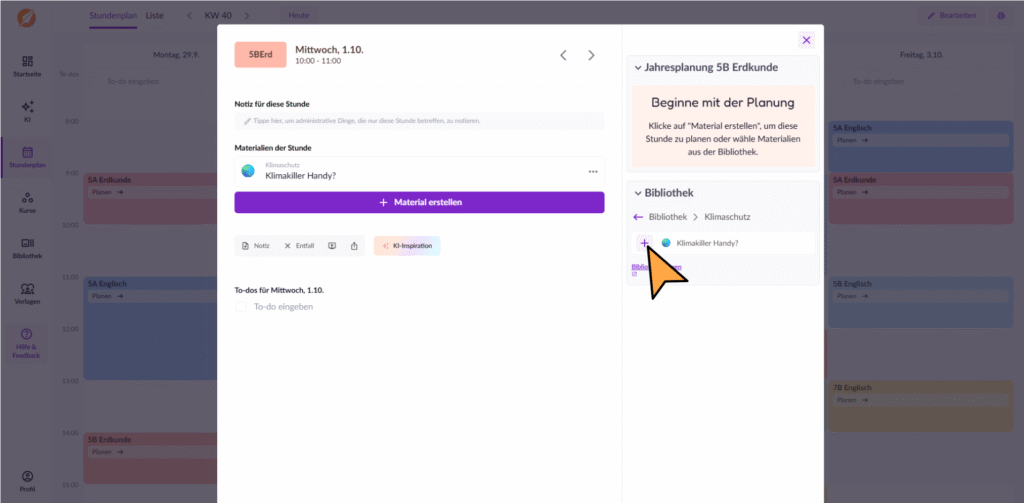Select the Bibliothek breadcrumb entry
The height and width of the screenshot is (503, 1024).
click(x=667, y=216)
